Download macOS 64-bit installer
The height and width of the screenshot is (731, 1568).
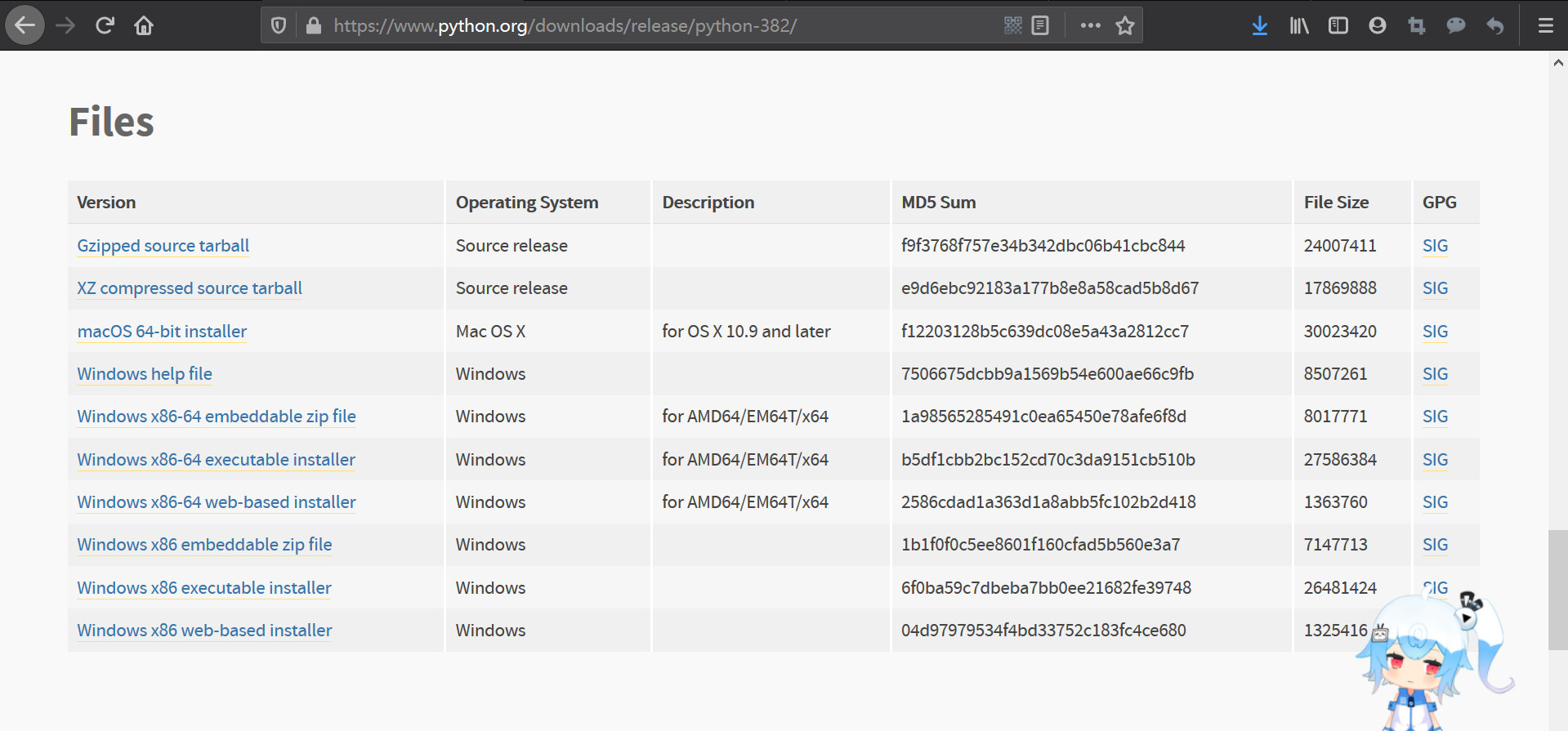(x=162, y=332)
